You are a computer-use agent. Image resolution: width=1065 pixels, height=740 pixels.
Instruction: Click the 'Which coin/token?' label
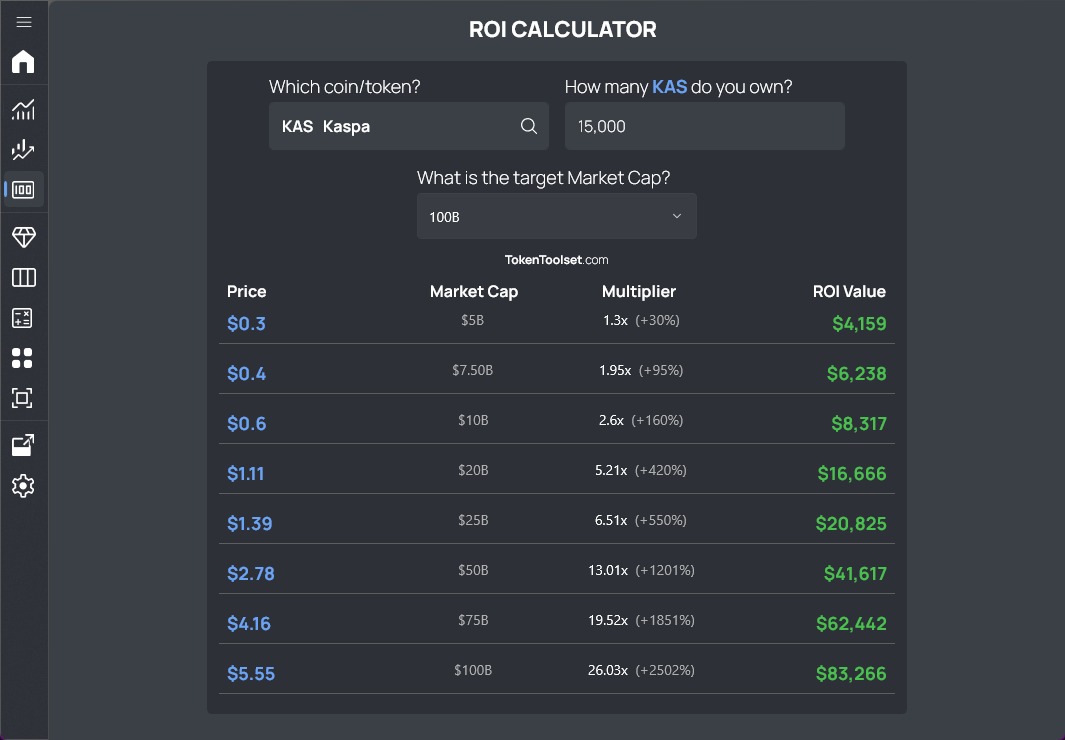click(344, 87)
